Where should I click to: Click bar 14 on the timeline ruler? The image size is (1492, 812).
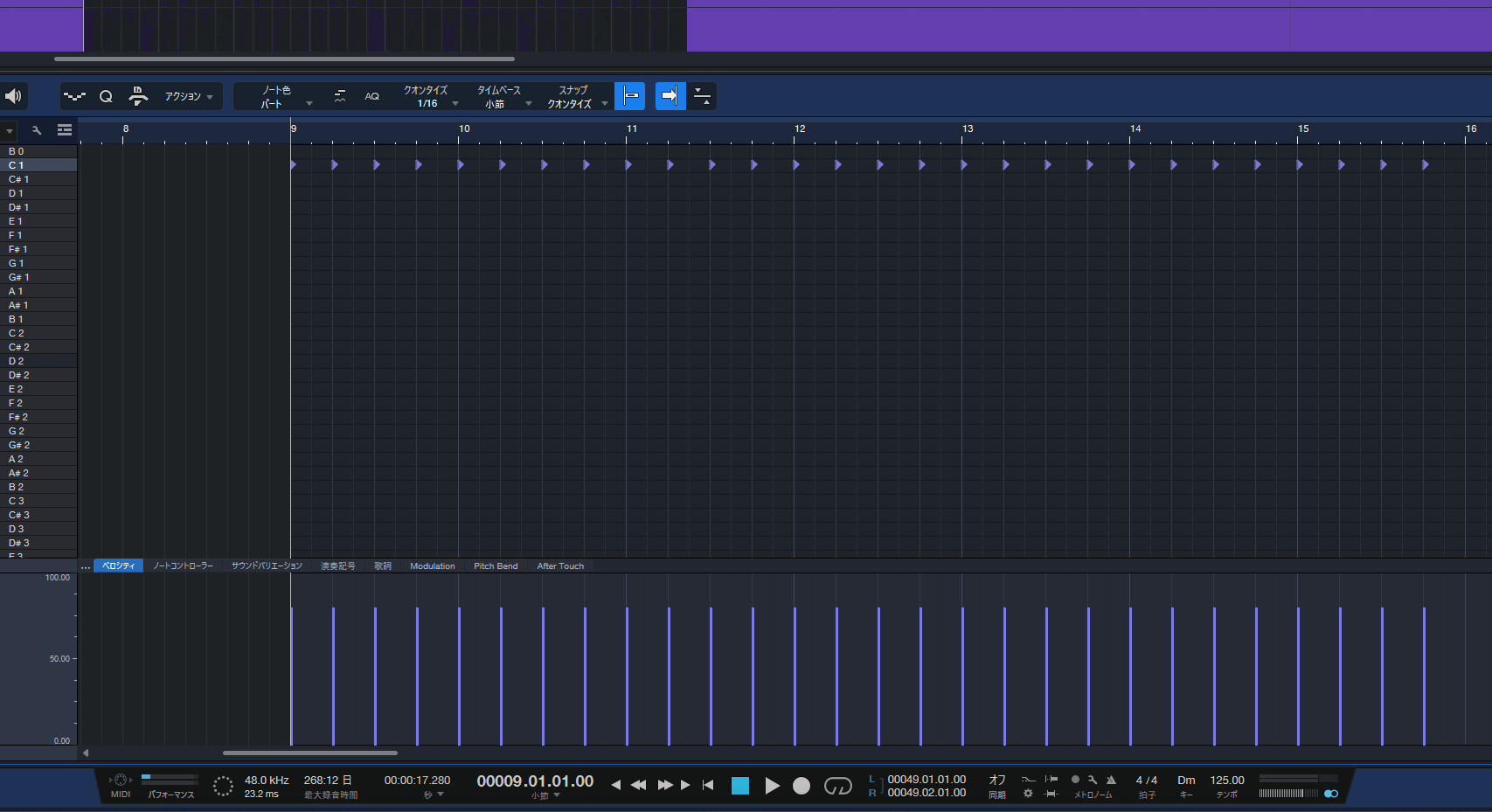pyautogui.click(x=1135, y=129)
